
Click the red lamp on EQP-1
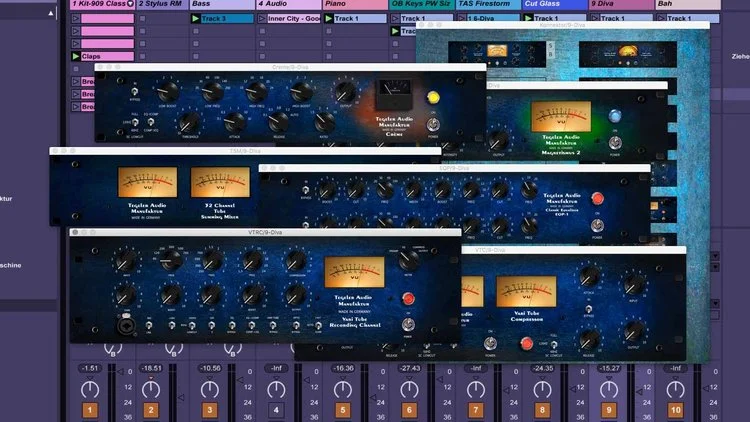point(597,198)
